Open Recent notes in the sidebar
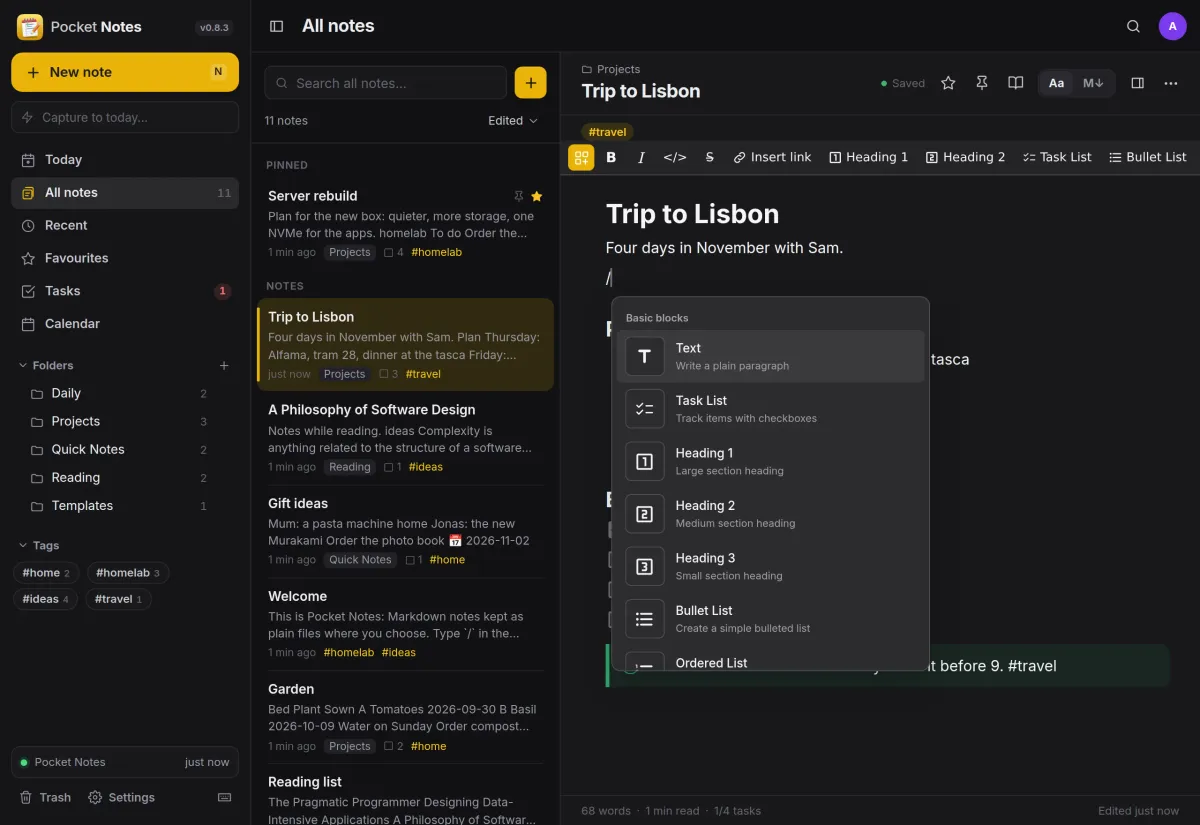Image resolution: width=1200 pixels, height=825 pixels. tap(125, 225)
